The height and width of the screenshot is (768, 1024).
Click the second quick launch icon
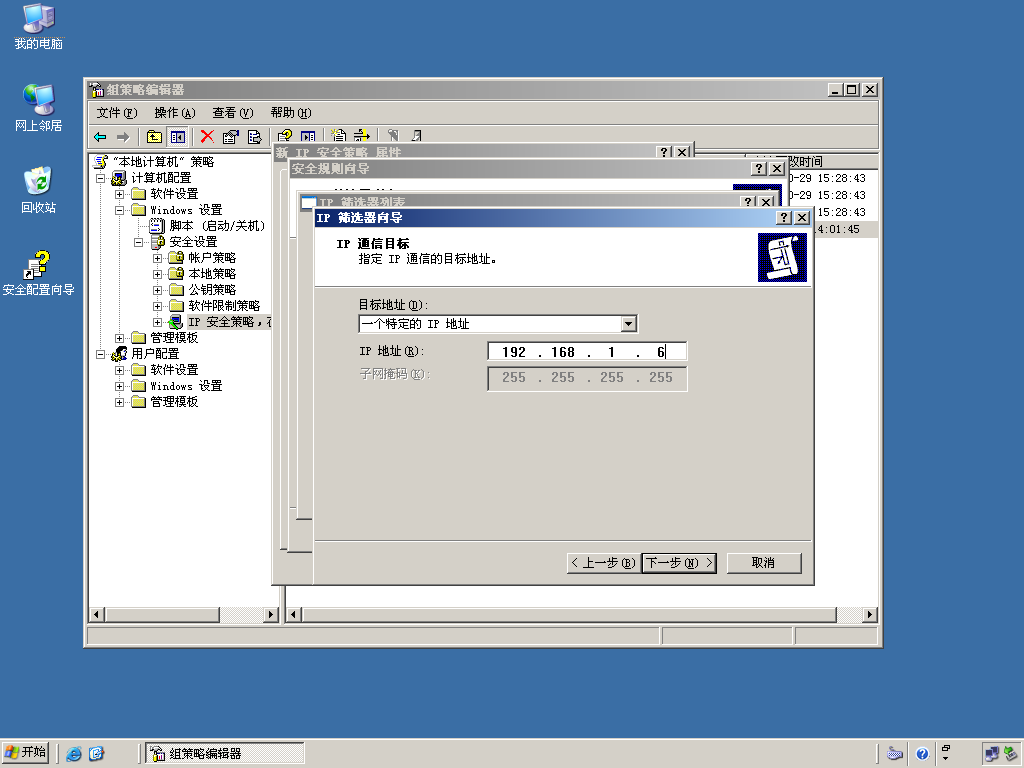tap(97, 754)
